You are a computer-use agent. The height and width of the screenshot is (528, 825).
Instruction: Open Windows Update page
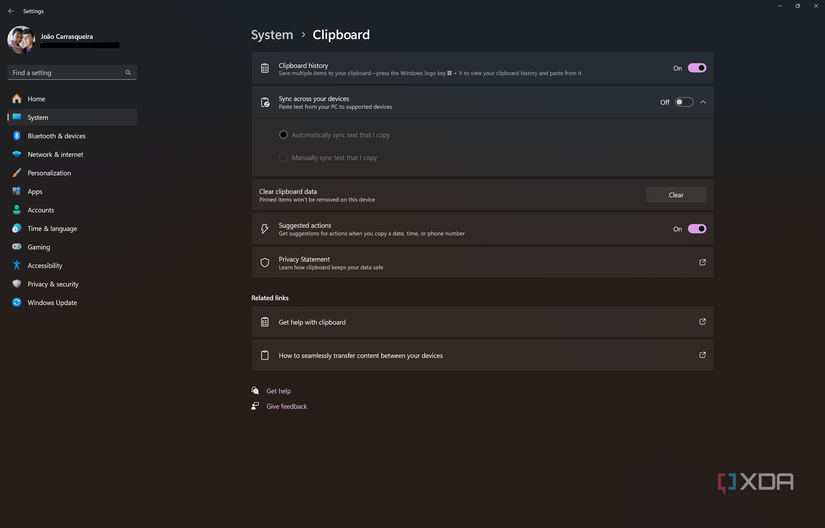point(72,302)
